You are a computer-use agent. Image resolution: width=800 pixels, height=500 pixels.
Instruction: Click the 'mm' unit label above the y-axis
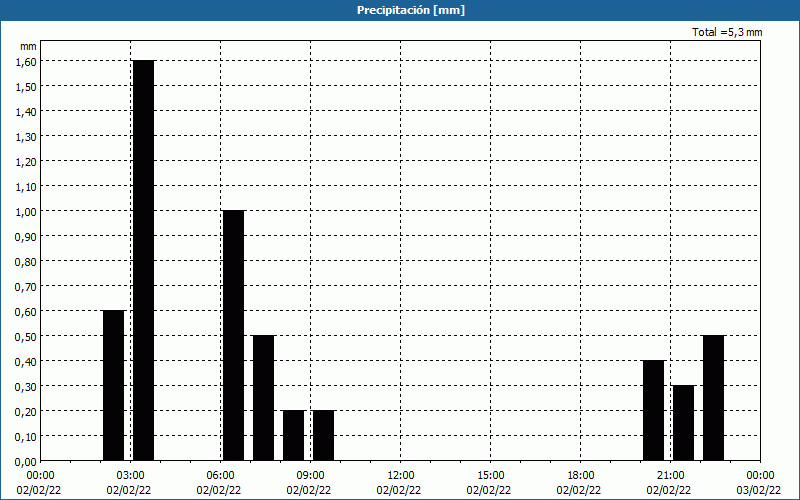click(x=28, y=46)
